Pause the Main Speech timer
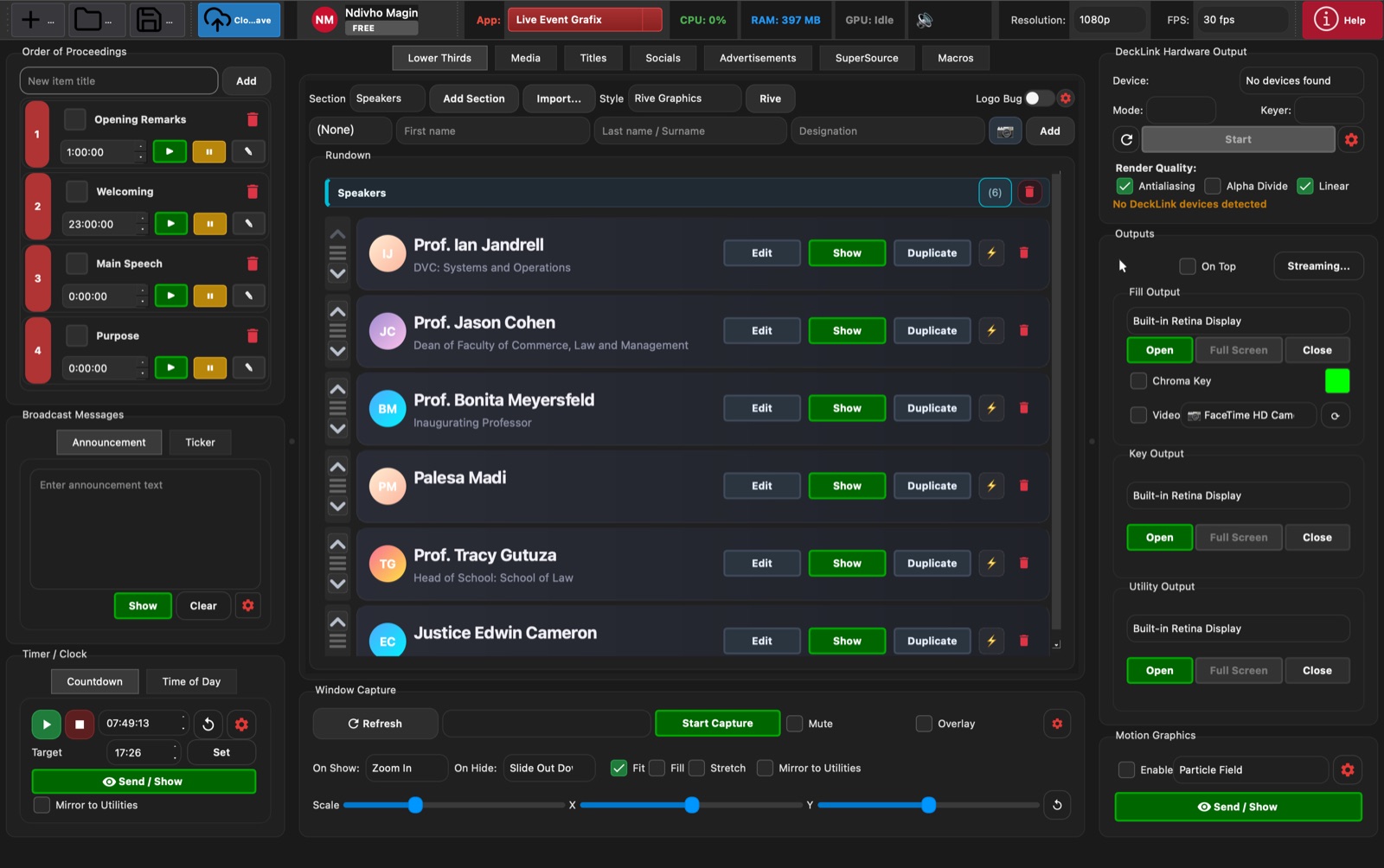1384x868 pixels. point(209,296)
